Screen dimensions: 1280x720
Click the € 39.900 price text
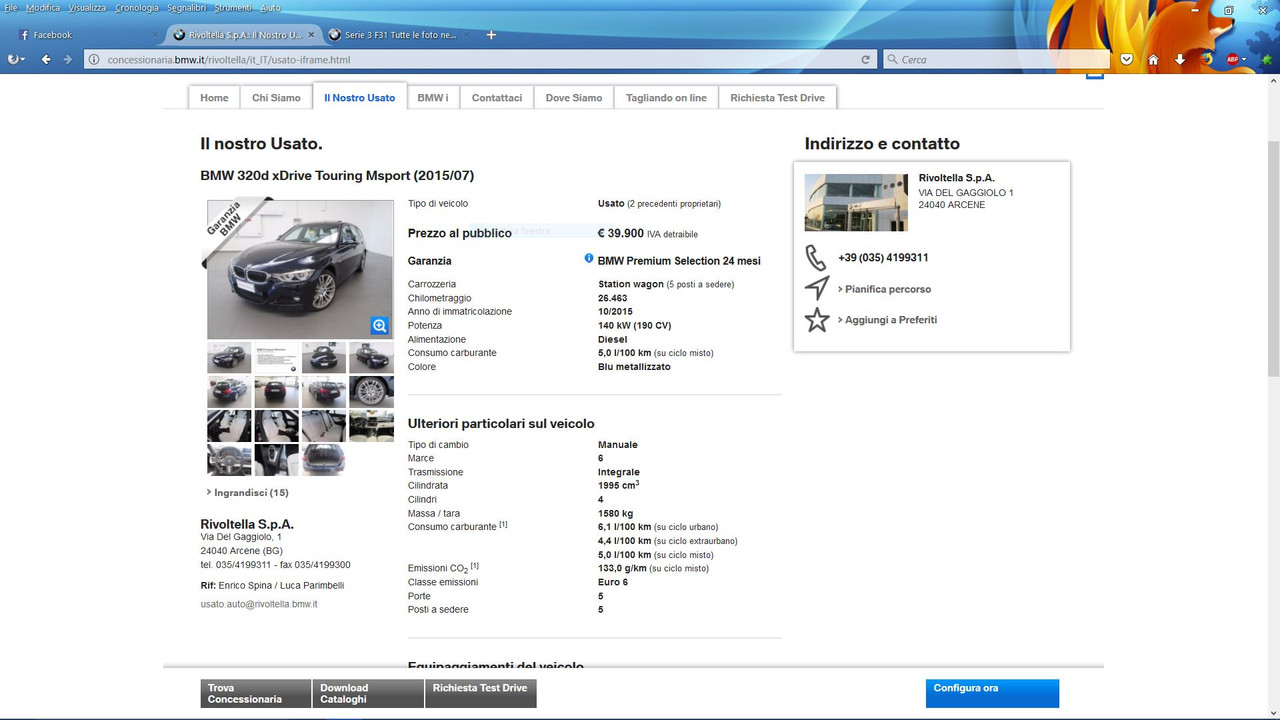pos(621,233)
